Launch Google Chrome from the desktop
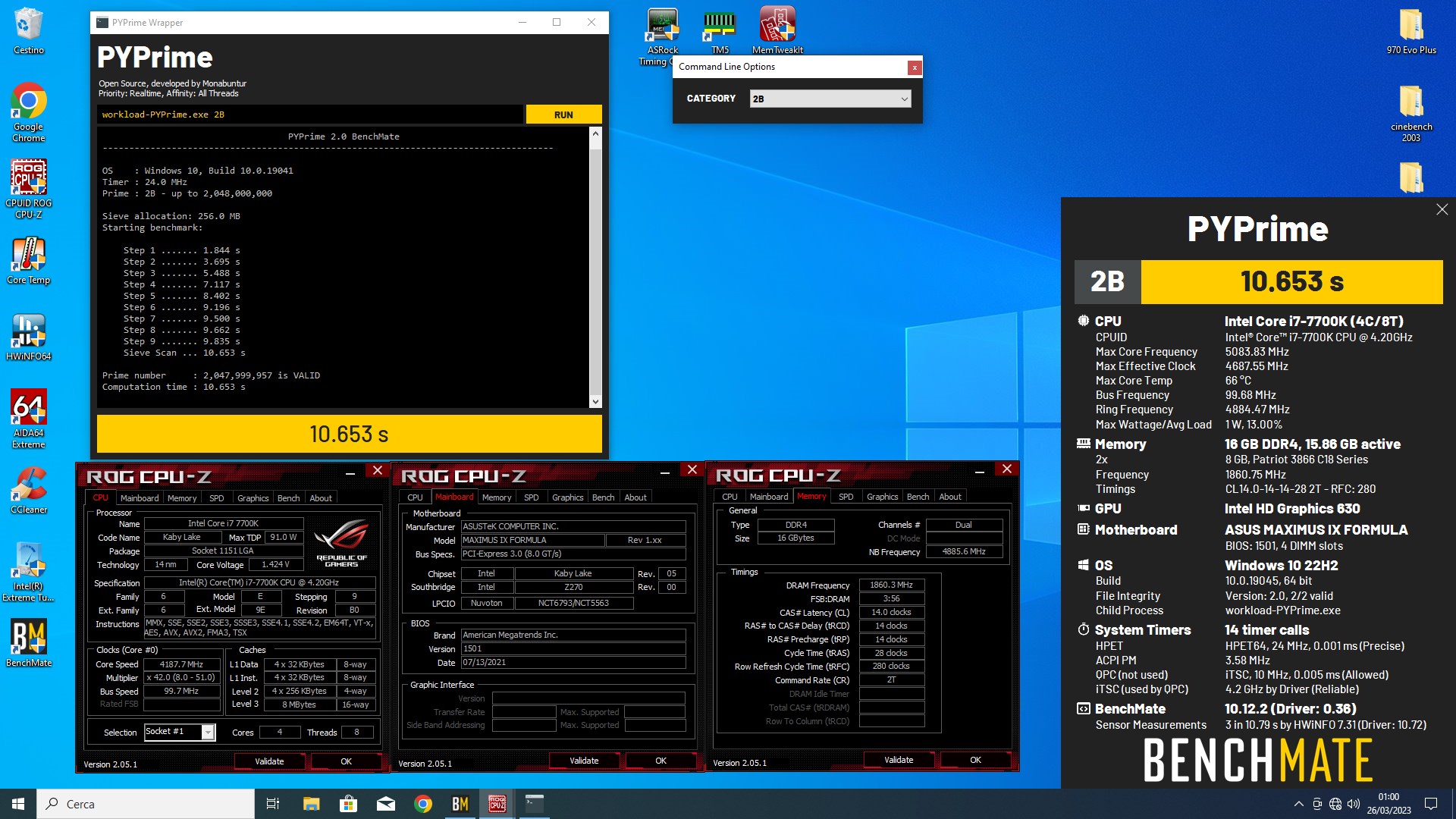Screen dimensions: 1456x819 coord(29,111)
